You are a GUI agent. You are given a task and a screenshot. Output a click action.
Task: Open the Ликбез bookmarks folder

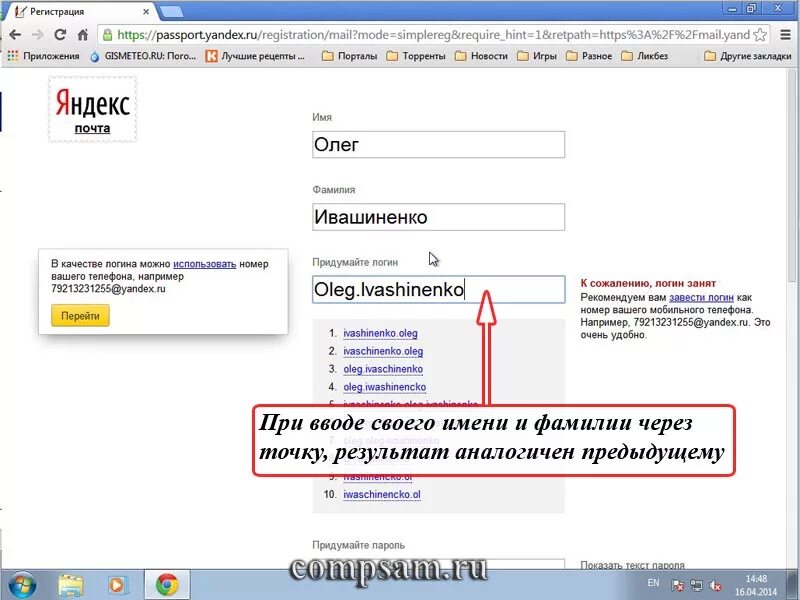[645, 56]
